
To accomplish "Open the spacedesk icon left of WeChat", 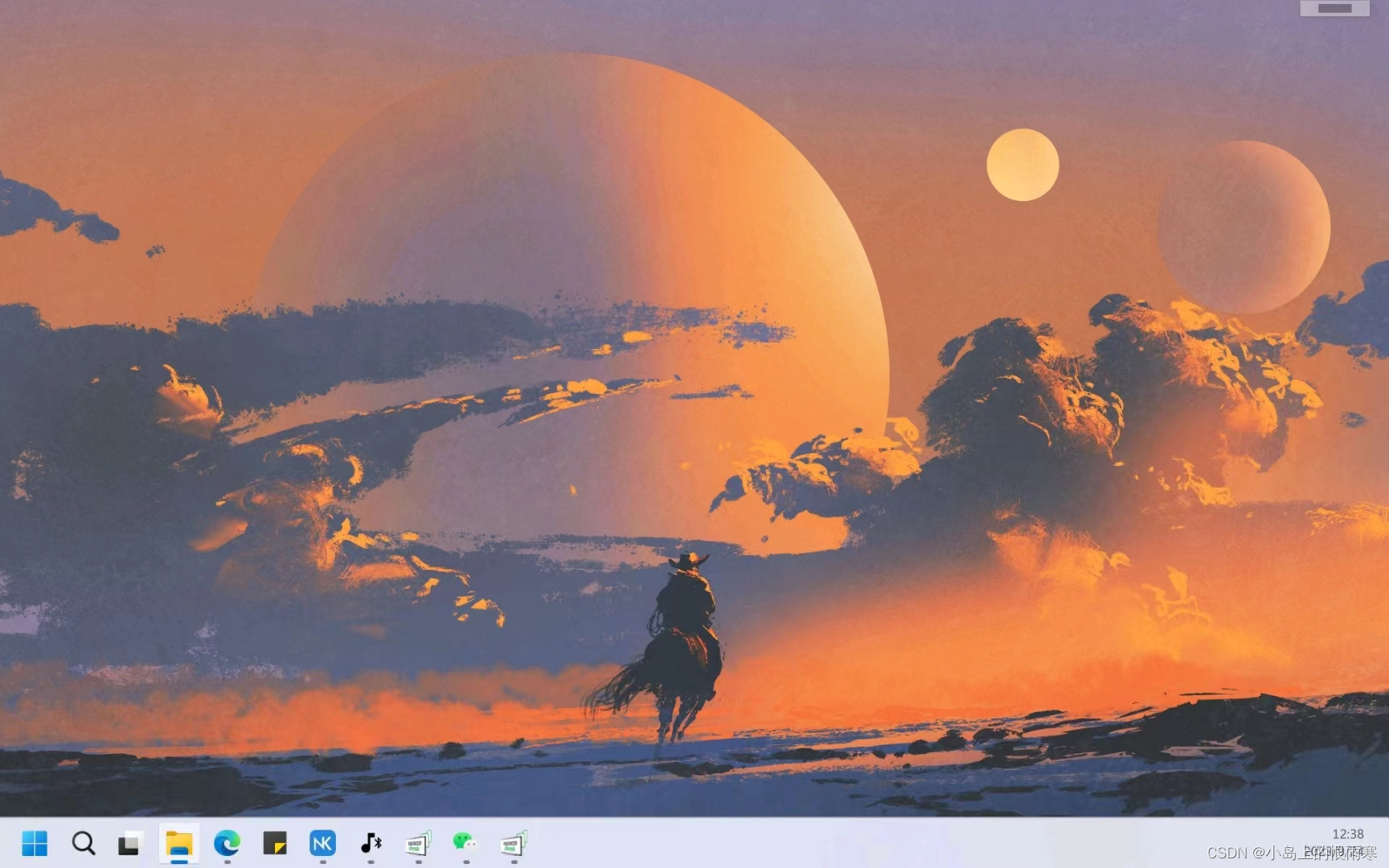I will (418, 843).
